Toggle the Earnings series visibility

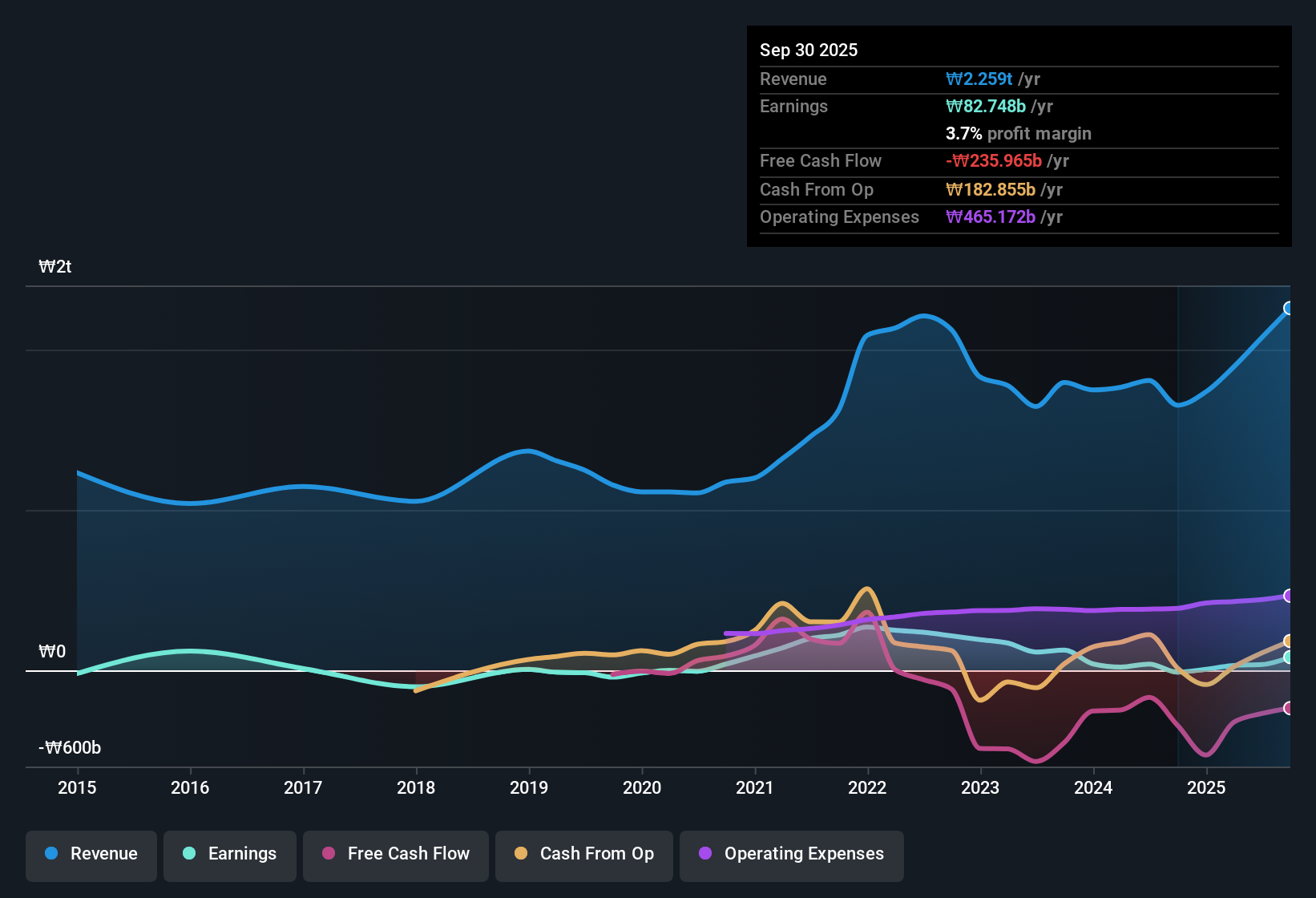[x=230, y=854]
